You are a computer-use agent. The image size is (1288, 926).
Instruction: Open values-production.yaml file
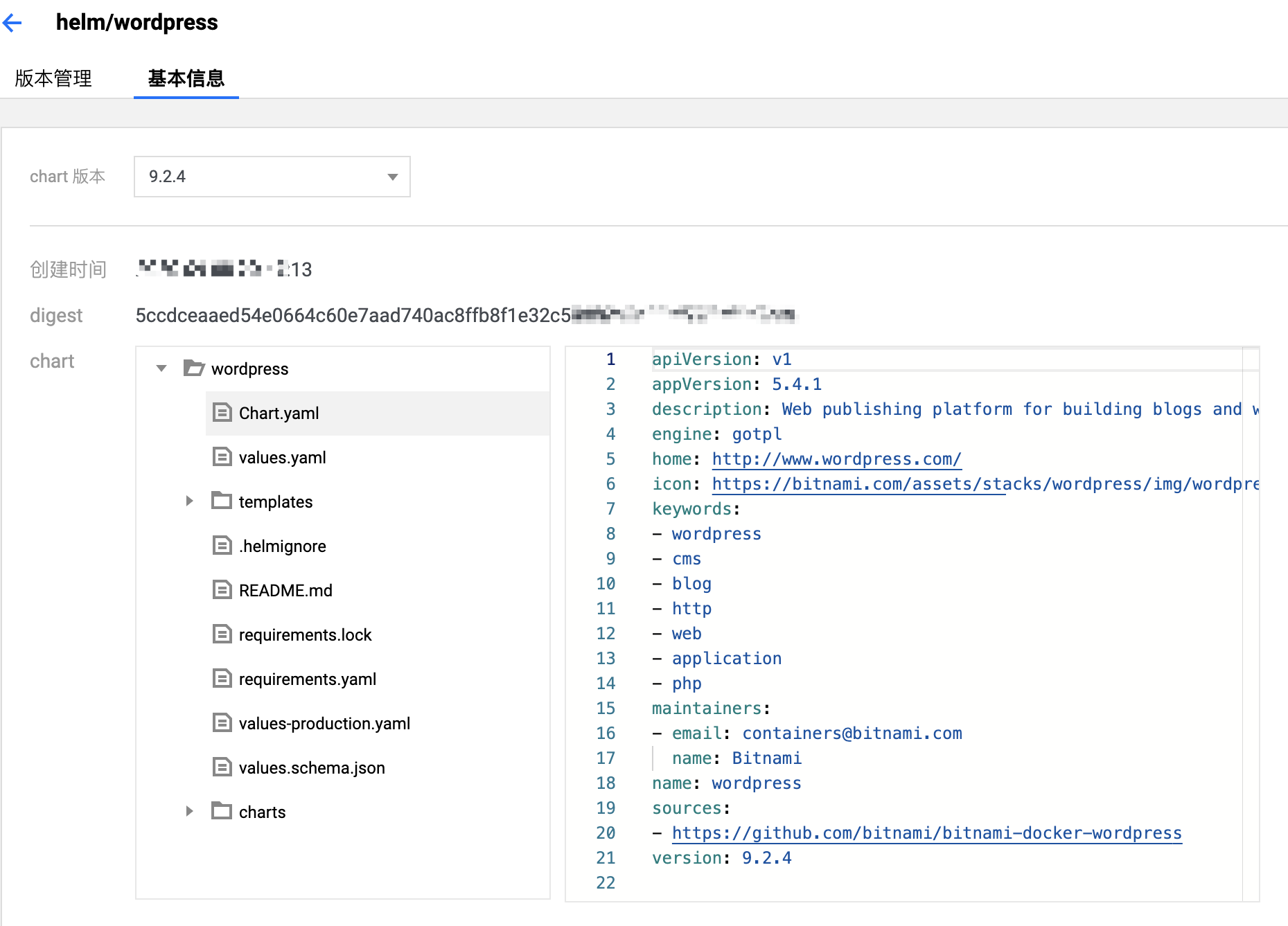click(x=324, y=724)
